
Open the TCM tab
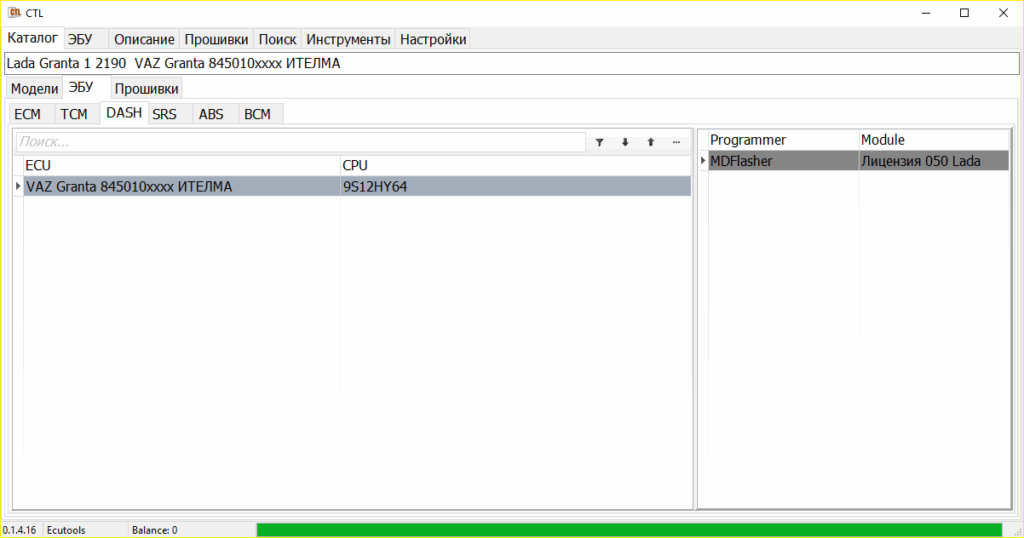(74, 114)
